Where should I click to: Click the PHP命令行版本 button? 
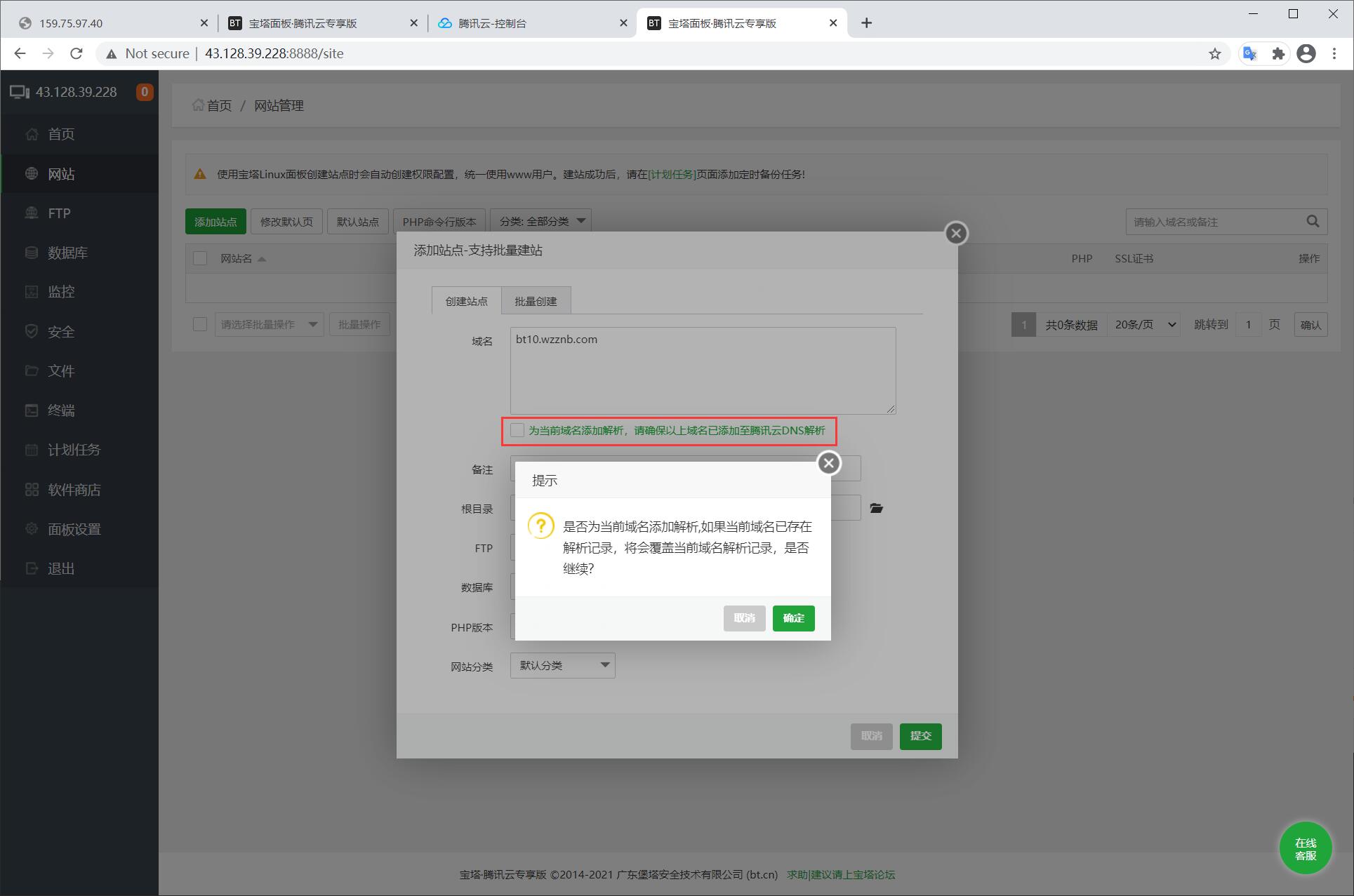coord(439,221)
